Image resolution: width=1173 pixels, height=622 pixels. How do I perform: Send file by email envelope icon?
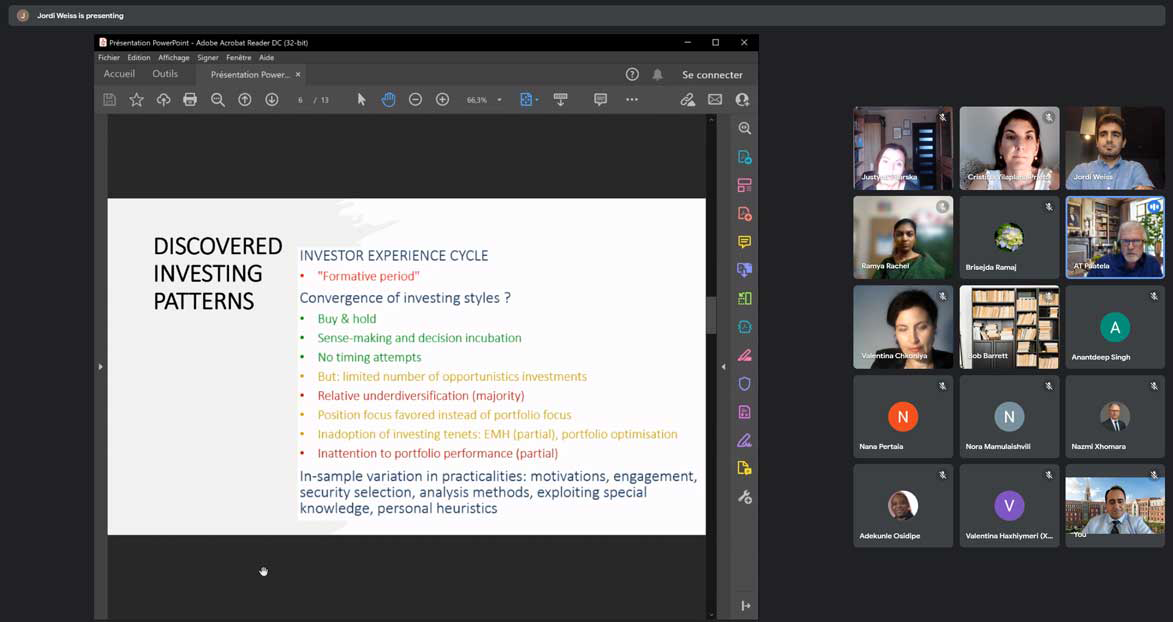coord(715,100)
